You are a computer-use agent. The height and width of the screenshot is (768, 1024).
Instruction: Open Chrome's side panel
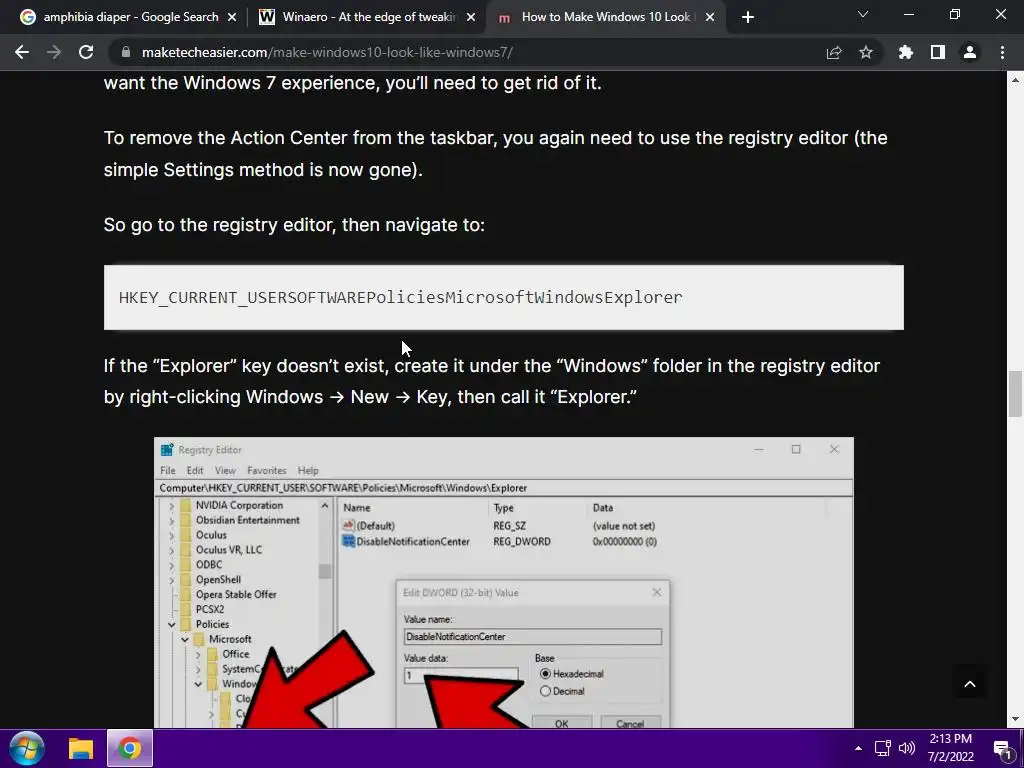tap(938, 52)
